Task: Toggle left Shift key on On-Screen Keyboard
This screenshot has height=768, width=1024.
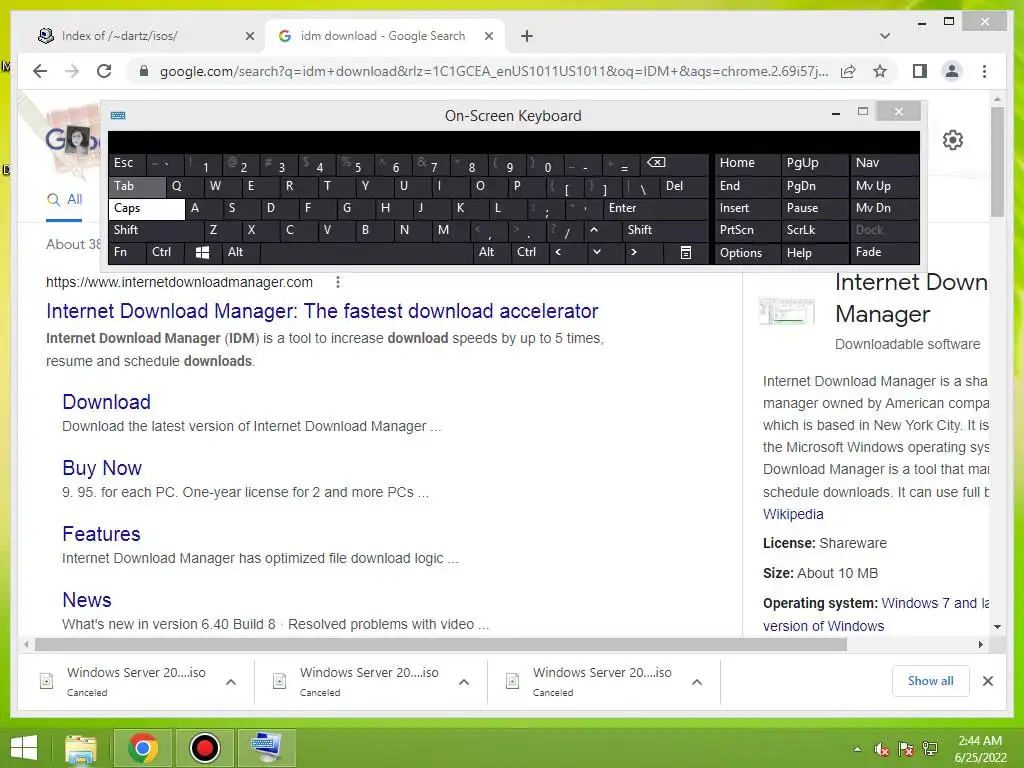Action: coord(155,230)
